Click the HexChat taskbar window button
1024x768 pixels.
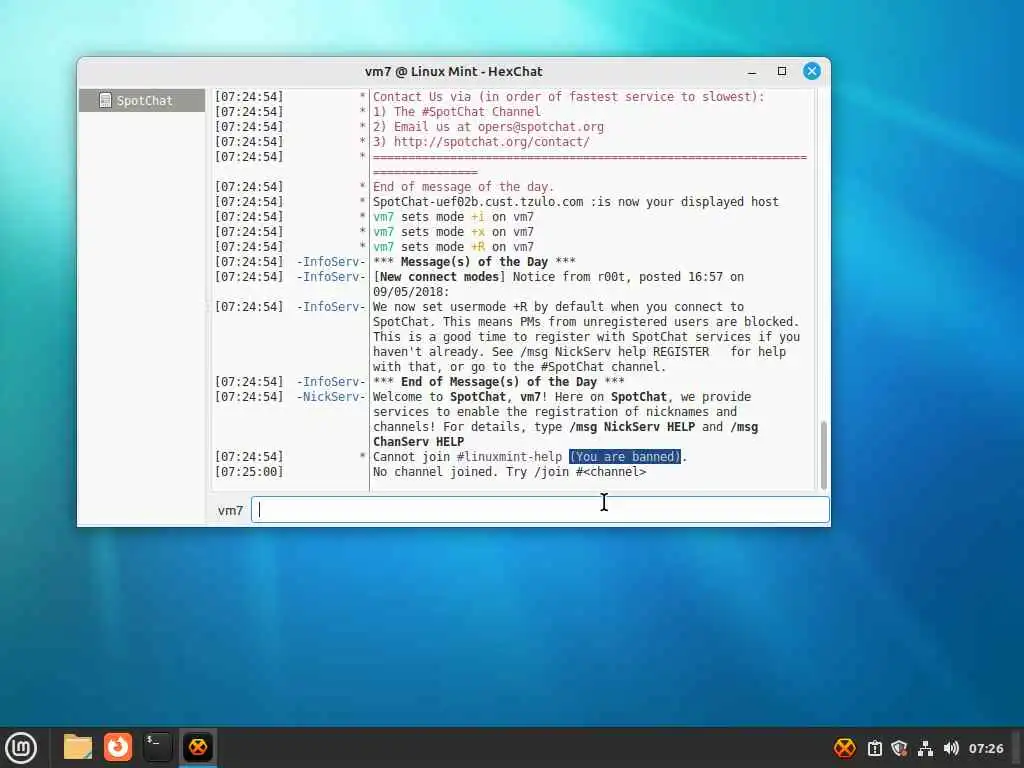[x=198, y=747]
